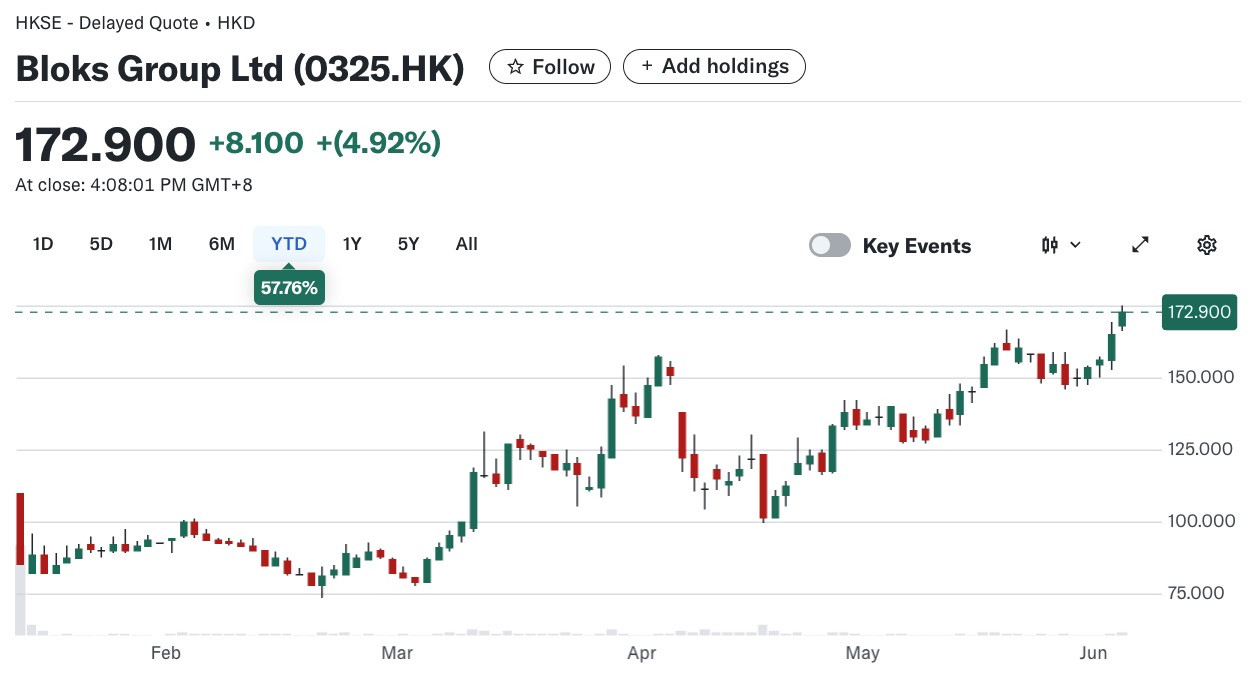Screen dimensions: 1255x676
Task: Click the 172.900 price label on axis
Action: 1199,312
